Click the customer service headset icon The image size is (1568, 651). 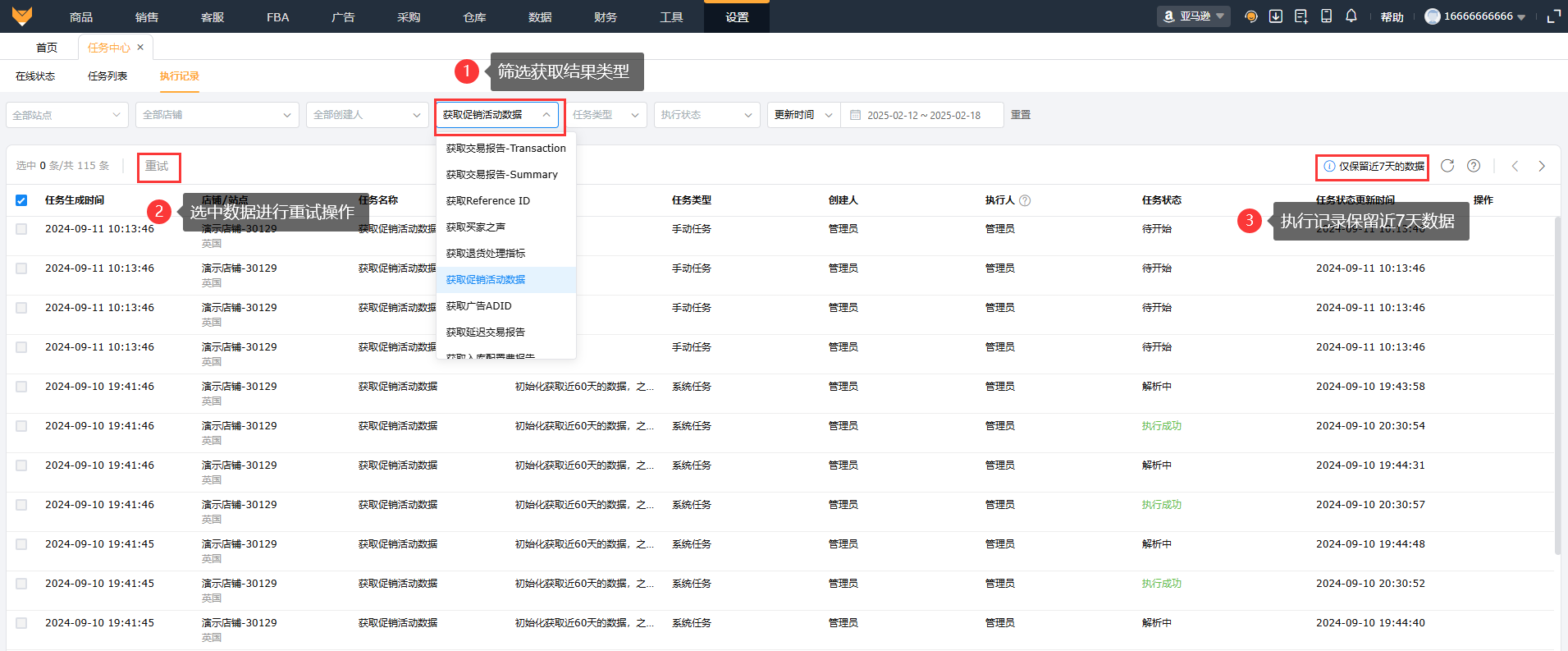pos(1250,16)
